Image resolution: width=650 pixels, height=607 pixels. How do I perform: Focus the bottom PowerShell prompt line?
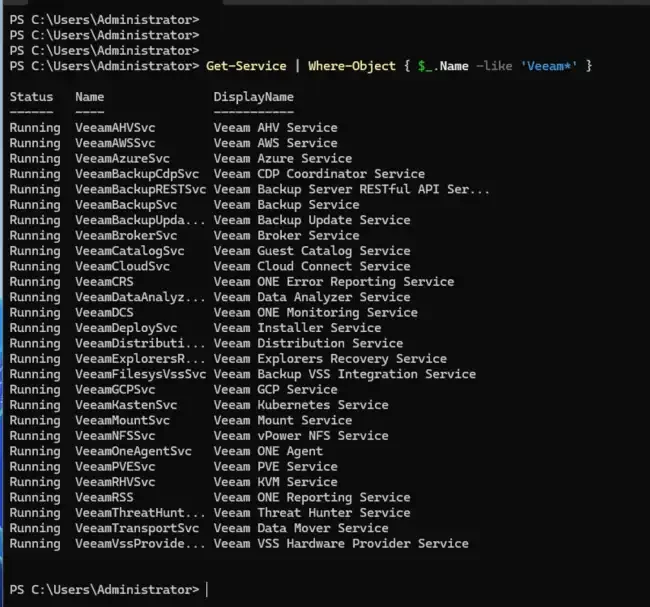(x=109, y=590)
